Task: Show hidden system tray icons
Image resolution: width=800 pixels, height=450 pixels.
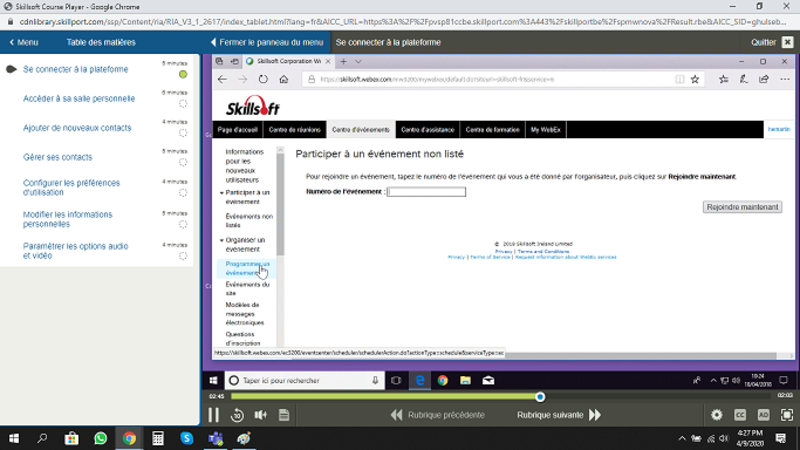Action: [x=682, y=438]
